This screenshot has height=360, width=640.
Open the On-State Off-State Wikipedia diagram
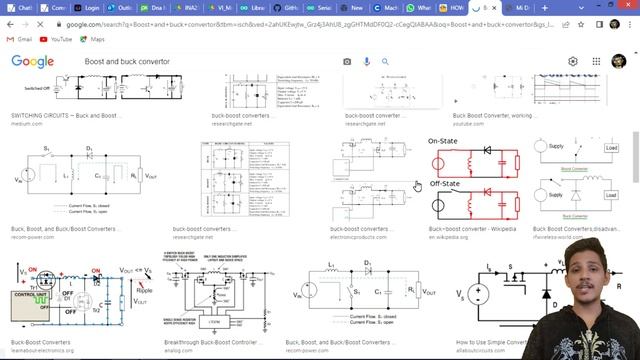(473, 180)
